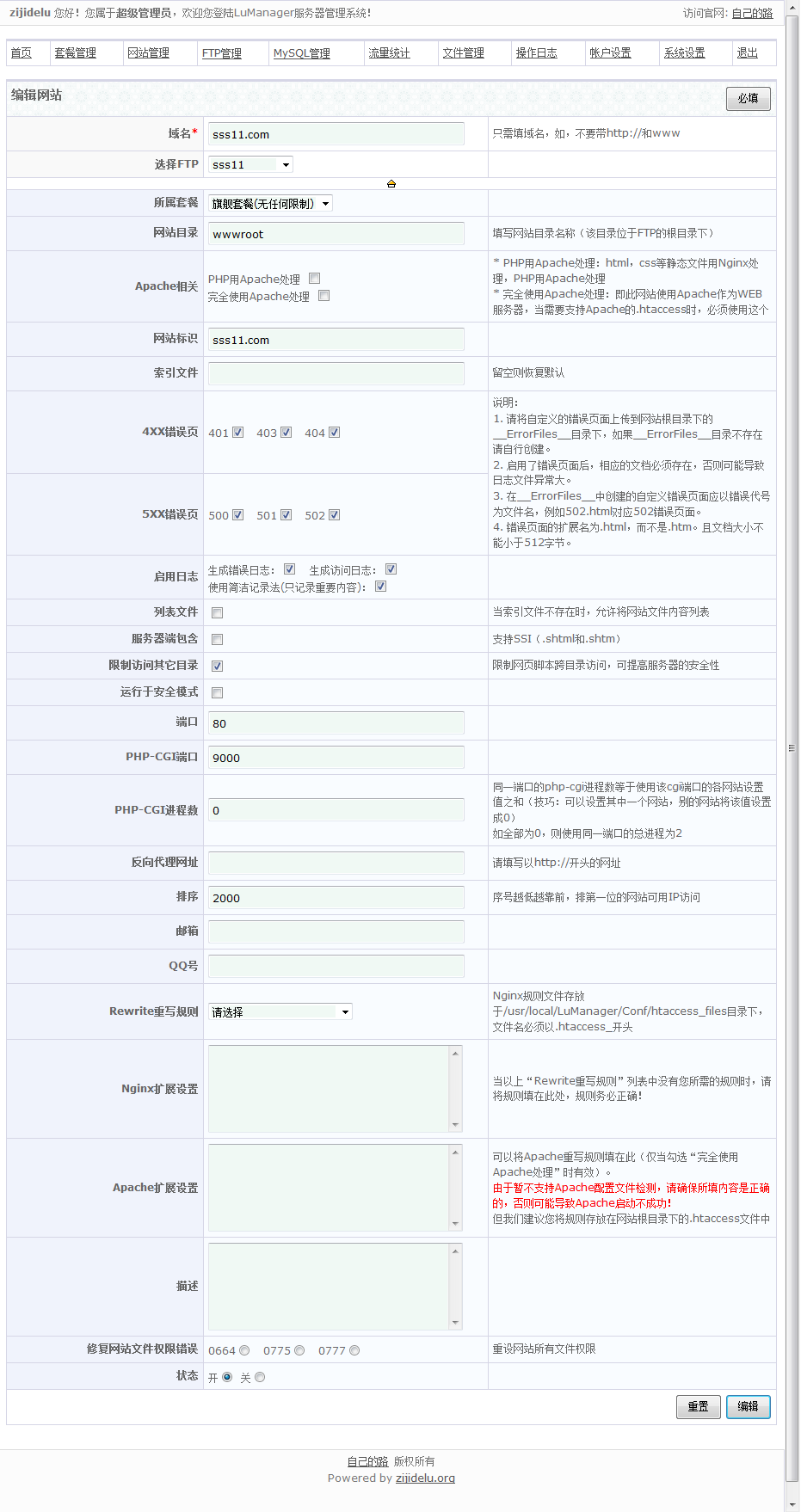Submit the form with the 编辑 button

[749, 1407]
